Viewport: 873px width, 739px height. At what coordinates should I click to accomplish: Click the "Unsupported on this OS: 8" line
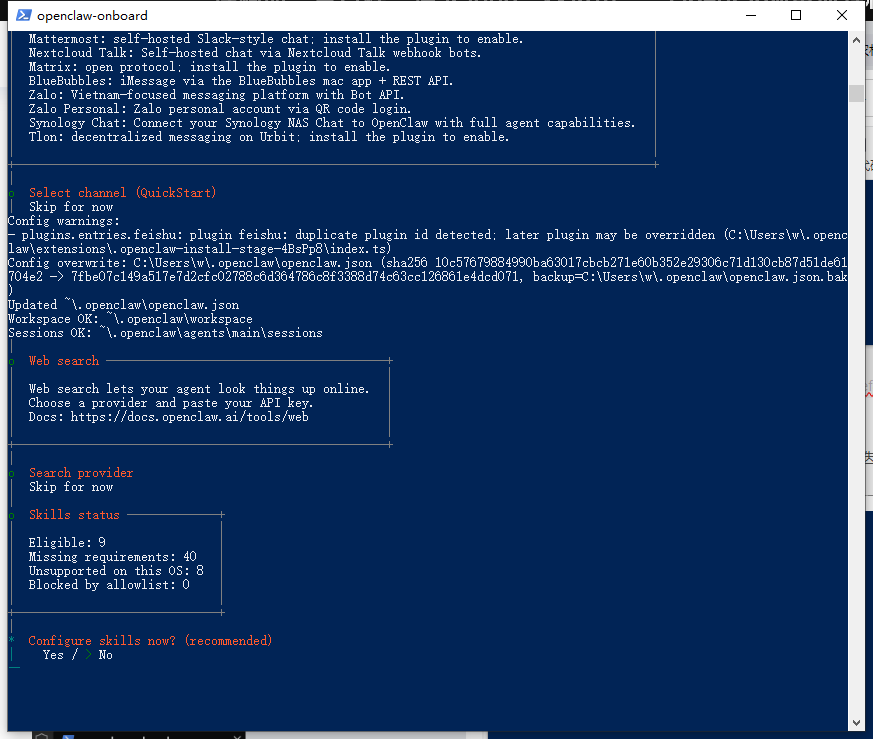coord(116,571)
